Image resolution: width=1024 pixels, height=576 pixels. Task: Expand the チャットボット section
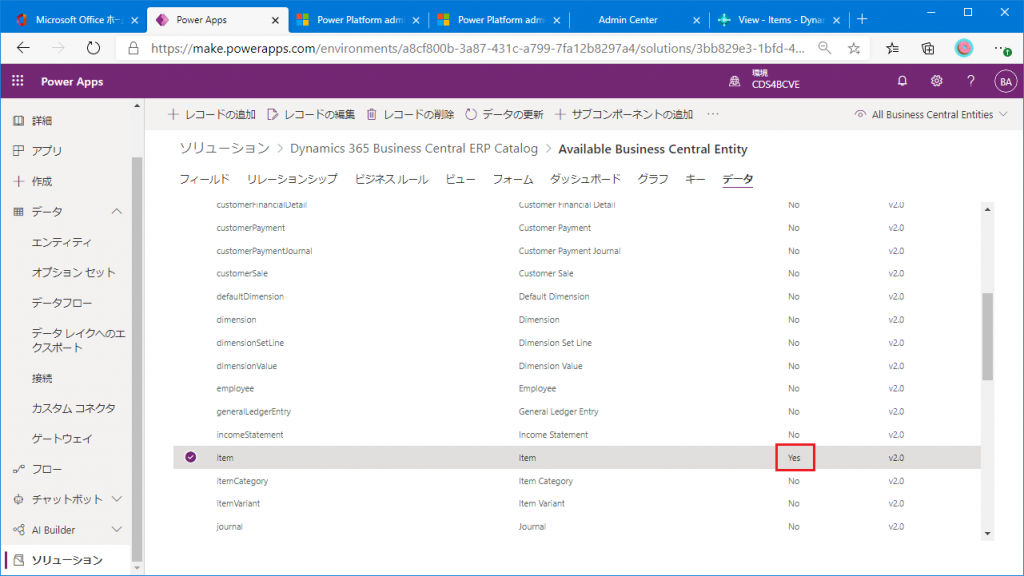pos(117,499)
